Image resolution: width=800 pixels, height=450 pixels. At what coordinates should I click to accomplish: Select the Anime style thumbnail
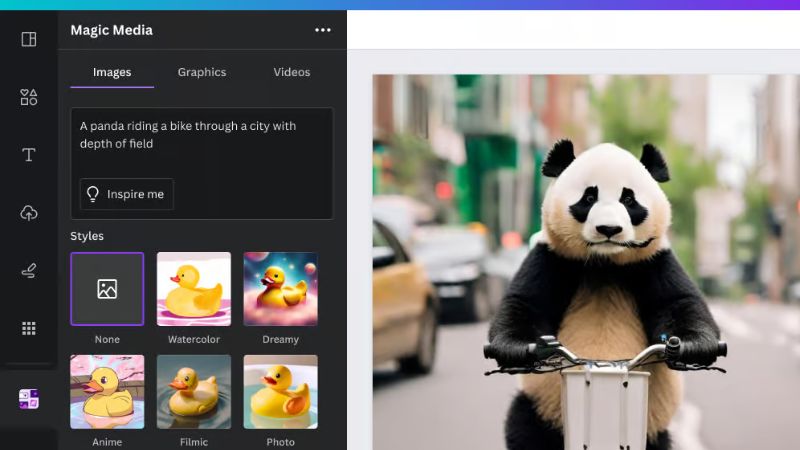coord(107,392)
